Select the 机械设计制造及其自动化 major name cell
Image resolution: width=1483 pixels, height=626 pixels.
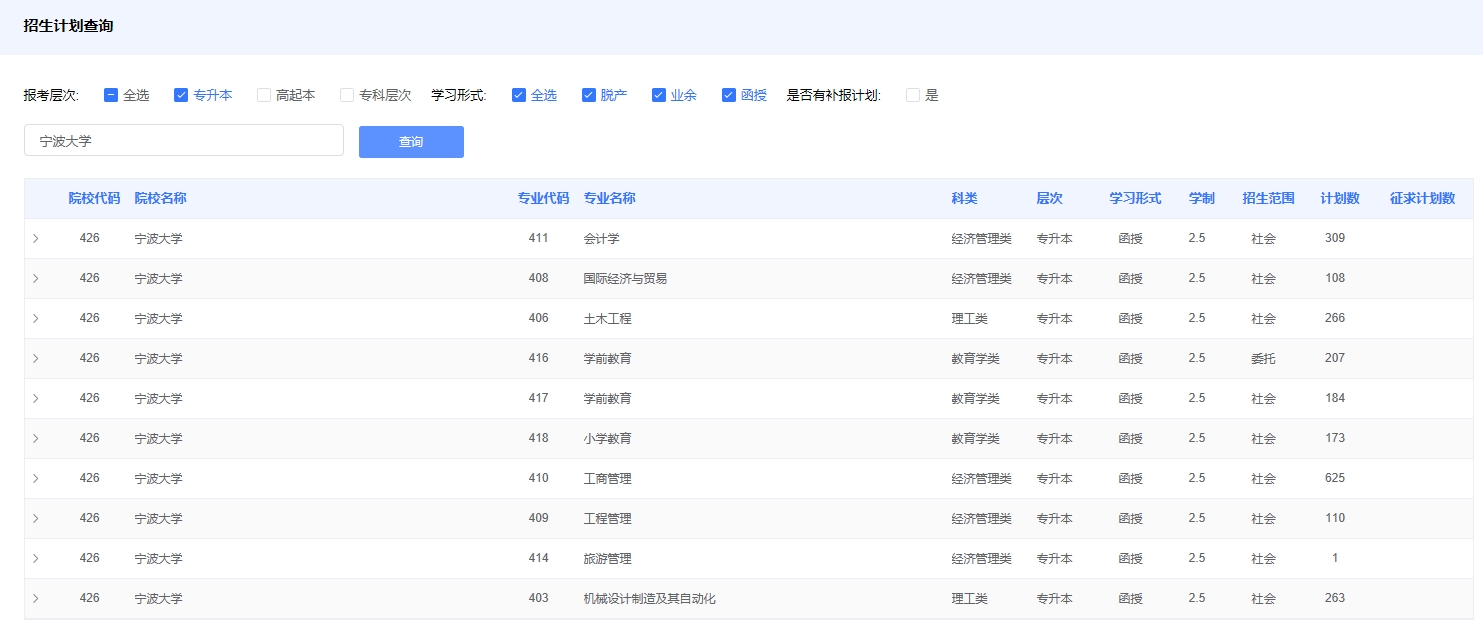[650, 598]
